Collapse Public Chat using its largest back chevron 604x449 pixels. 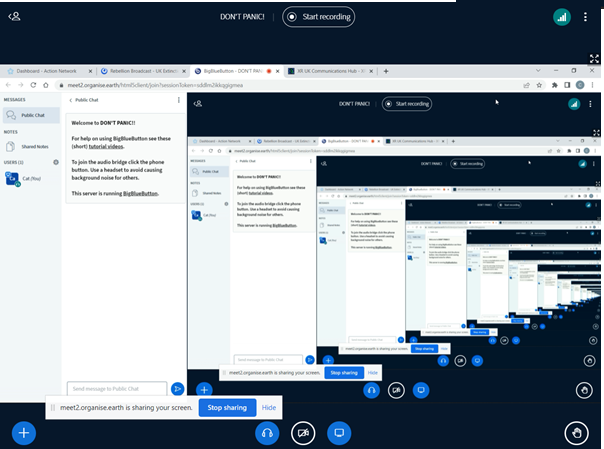click(71, 100)
